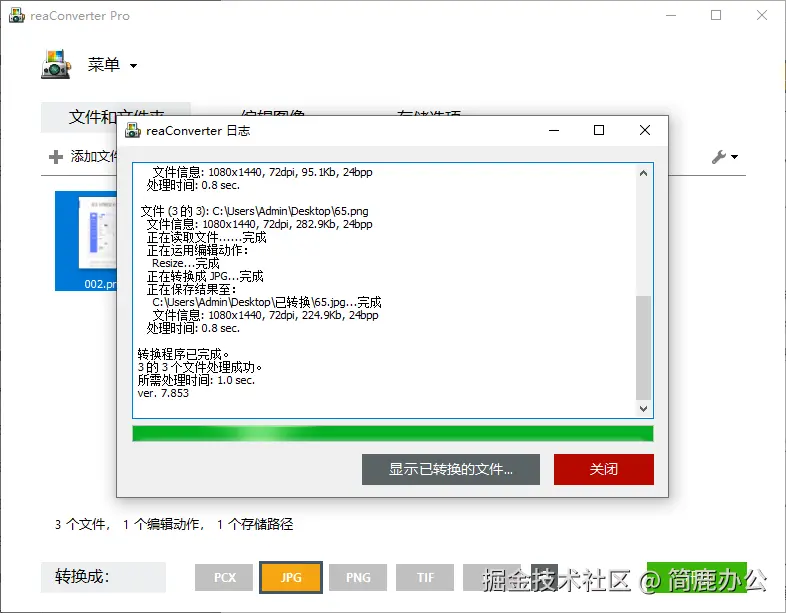Click the log line 'ver. 7.853'
Viewport: 786px width, 613px height.
[x=163, y=393]
